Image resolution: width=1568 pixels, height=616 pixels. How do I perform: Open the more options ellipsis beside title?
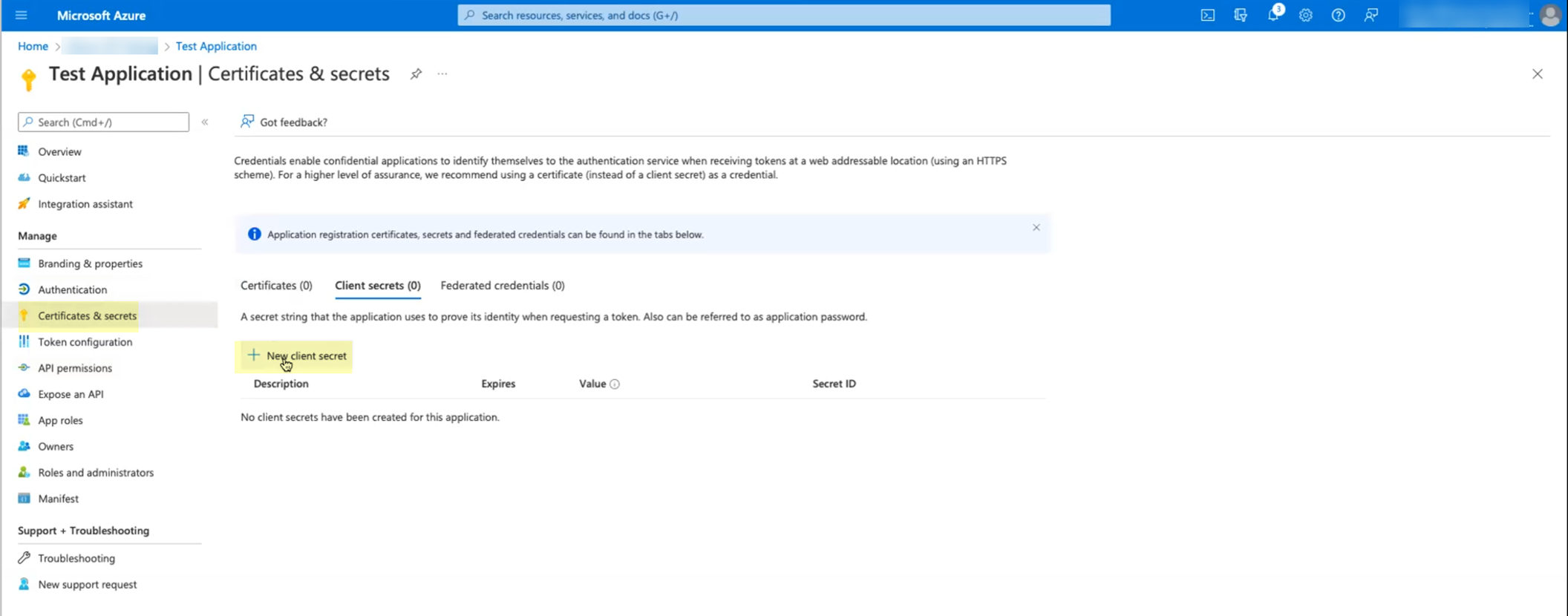pyautogui.click(x=442, y=74)
